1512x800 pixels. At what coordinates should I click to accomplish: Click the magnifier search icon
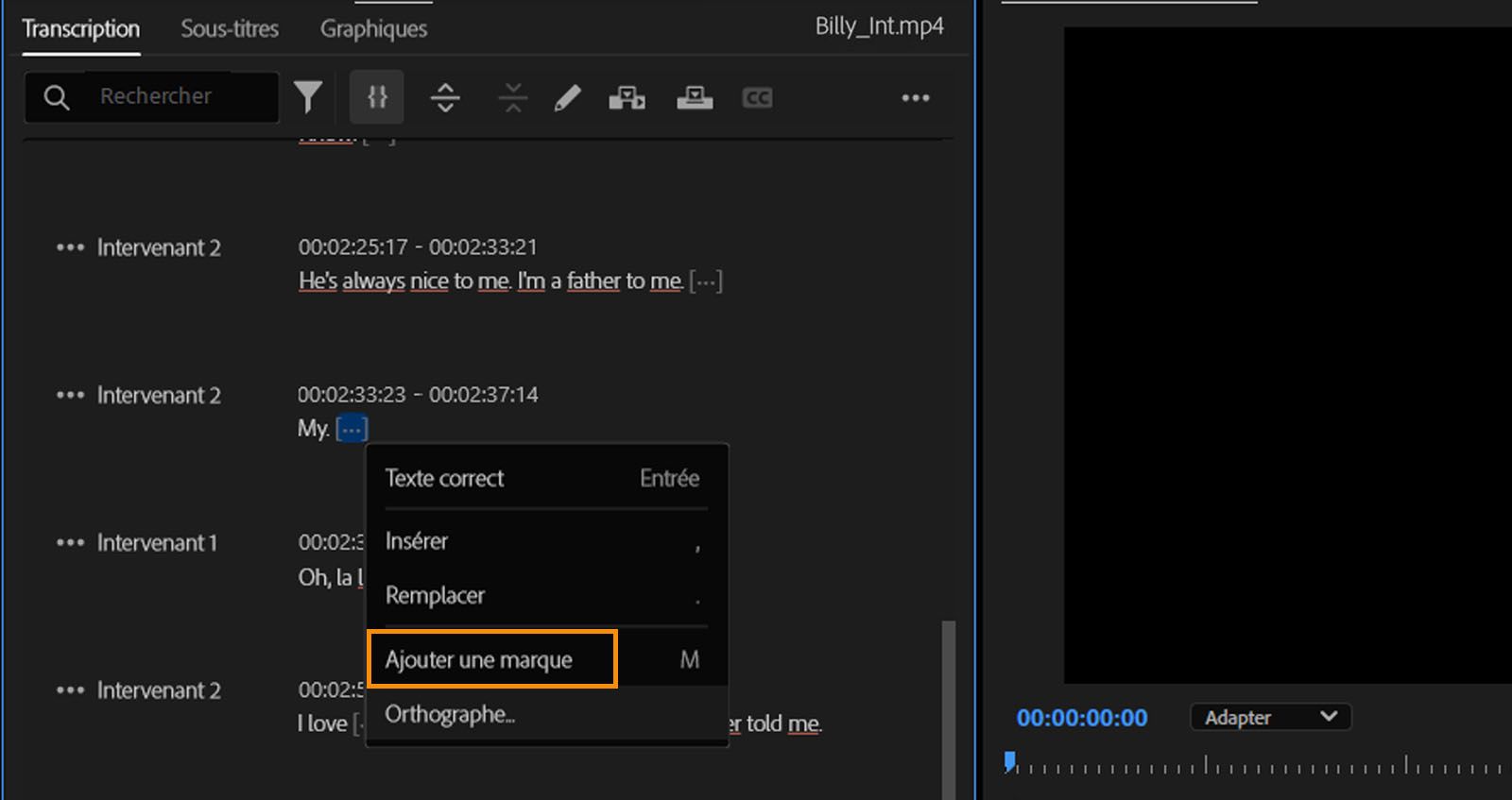pos(57,97)
